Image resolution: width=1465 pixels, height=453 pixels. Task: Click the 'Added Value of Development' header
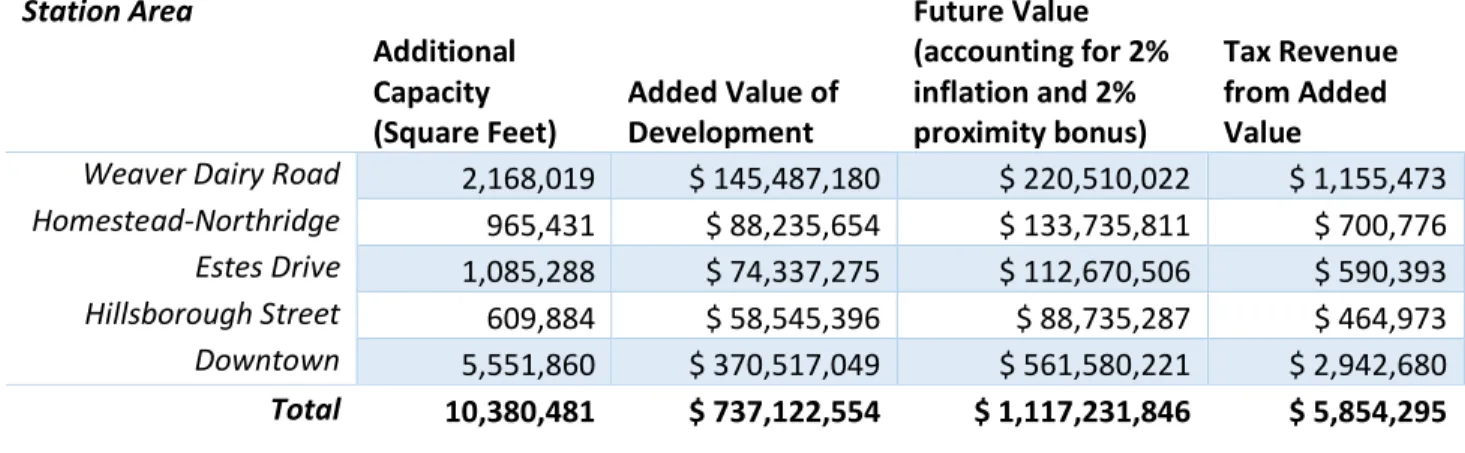[x=733, y=112]
